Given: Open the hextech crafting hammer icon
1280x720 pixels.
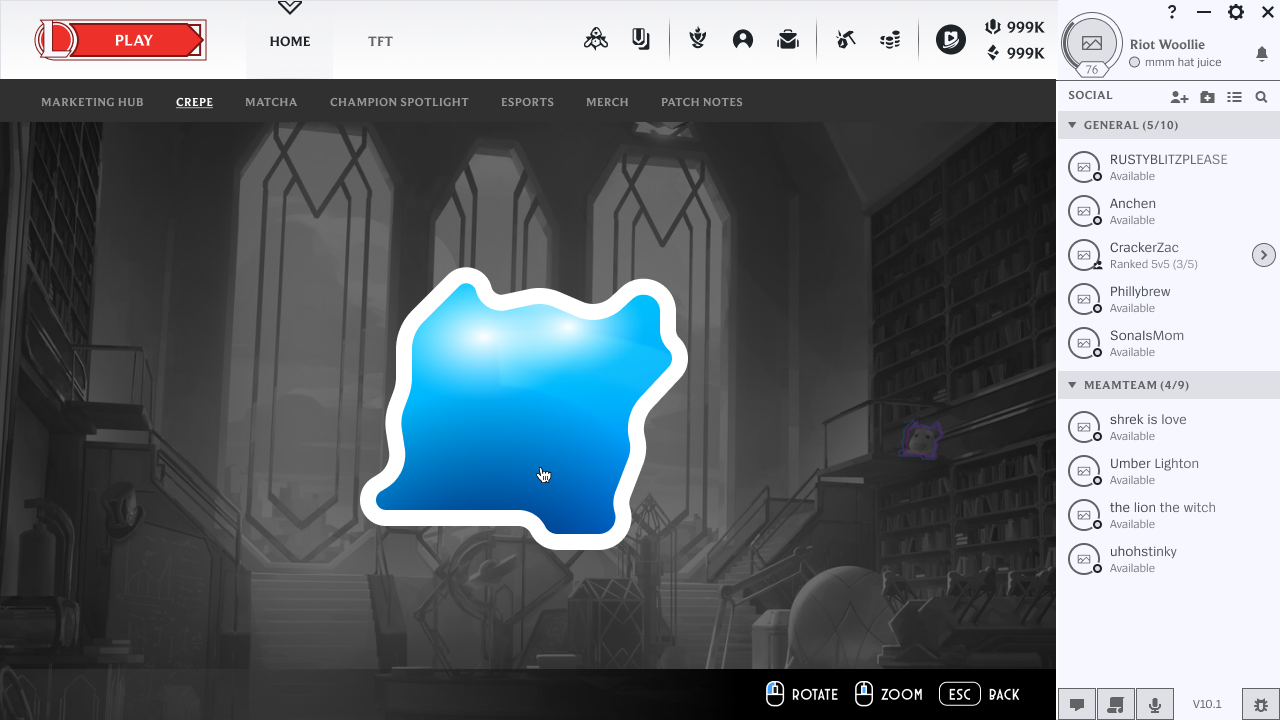Looking at the screenshot, I should point(846,40).
